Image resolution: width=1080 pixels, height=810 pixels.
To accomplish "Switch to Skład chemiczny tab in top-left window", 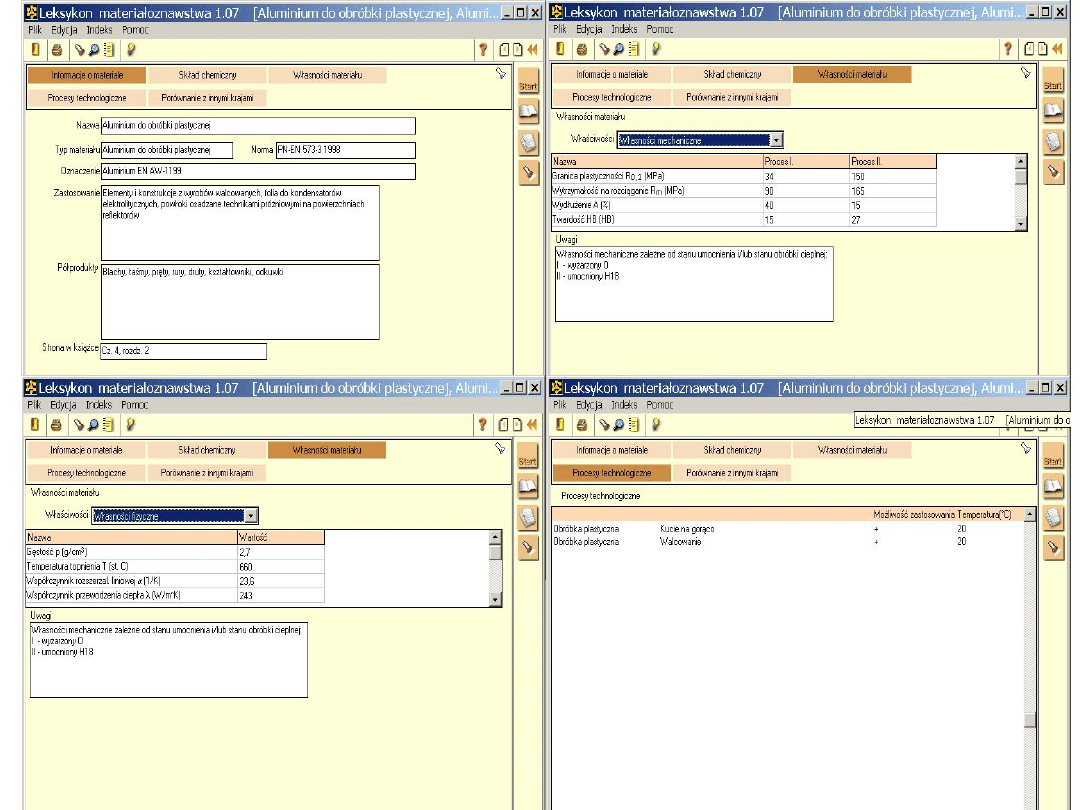I will 207,75.
